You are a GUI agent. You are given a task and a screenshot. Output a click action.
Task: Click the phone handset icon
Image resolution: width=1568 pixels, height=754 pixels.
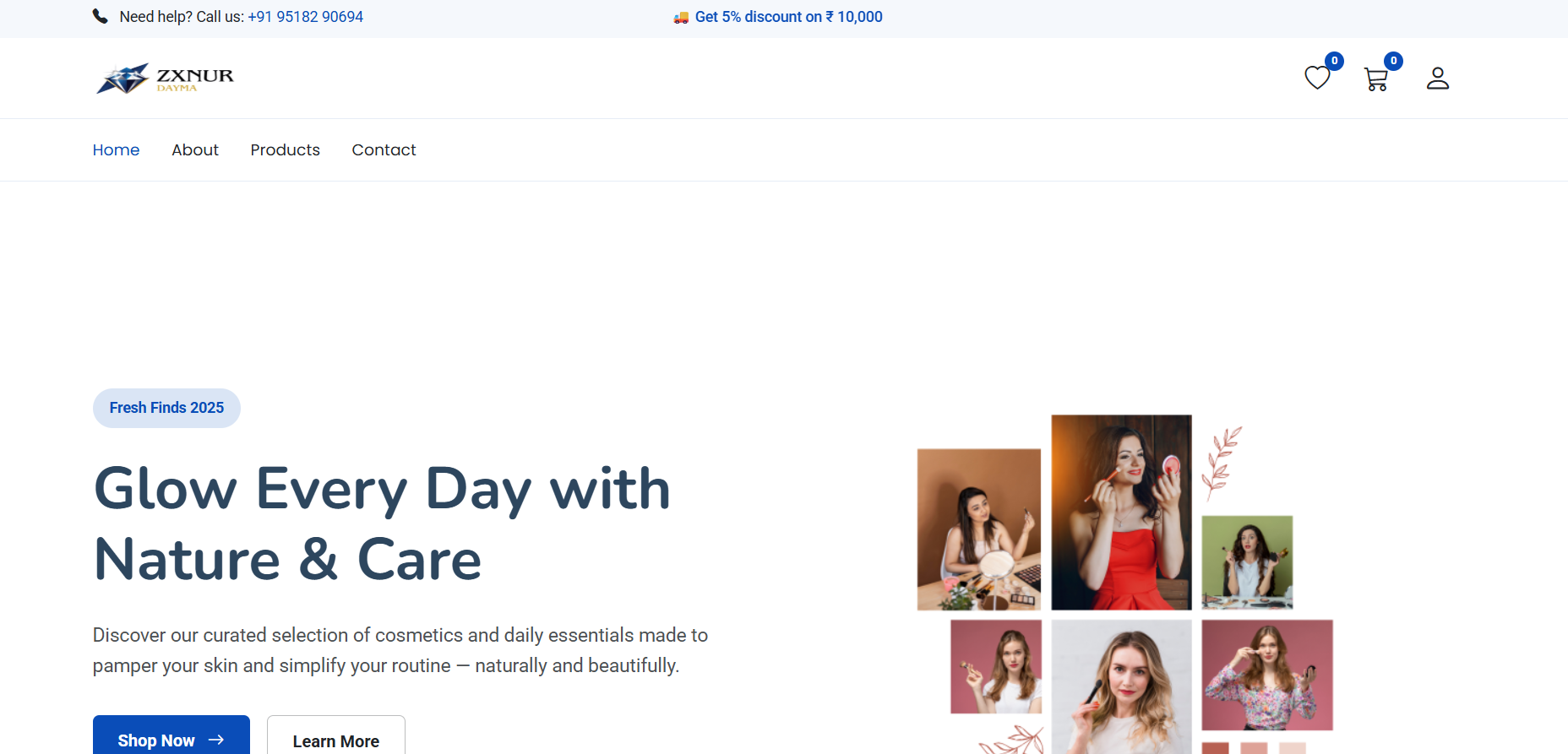[100, 17]
